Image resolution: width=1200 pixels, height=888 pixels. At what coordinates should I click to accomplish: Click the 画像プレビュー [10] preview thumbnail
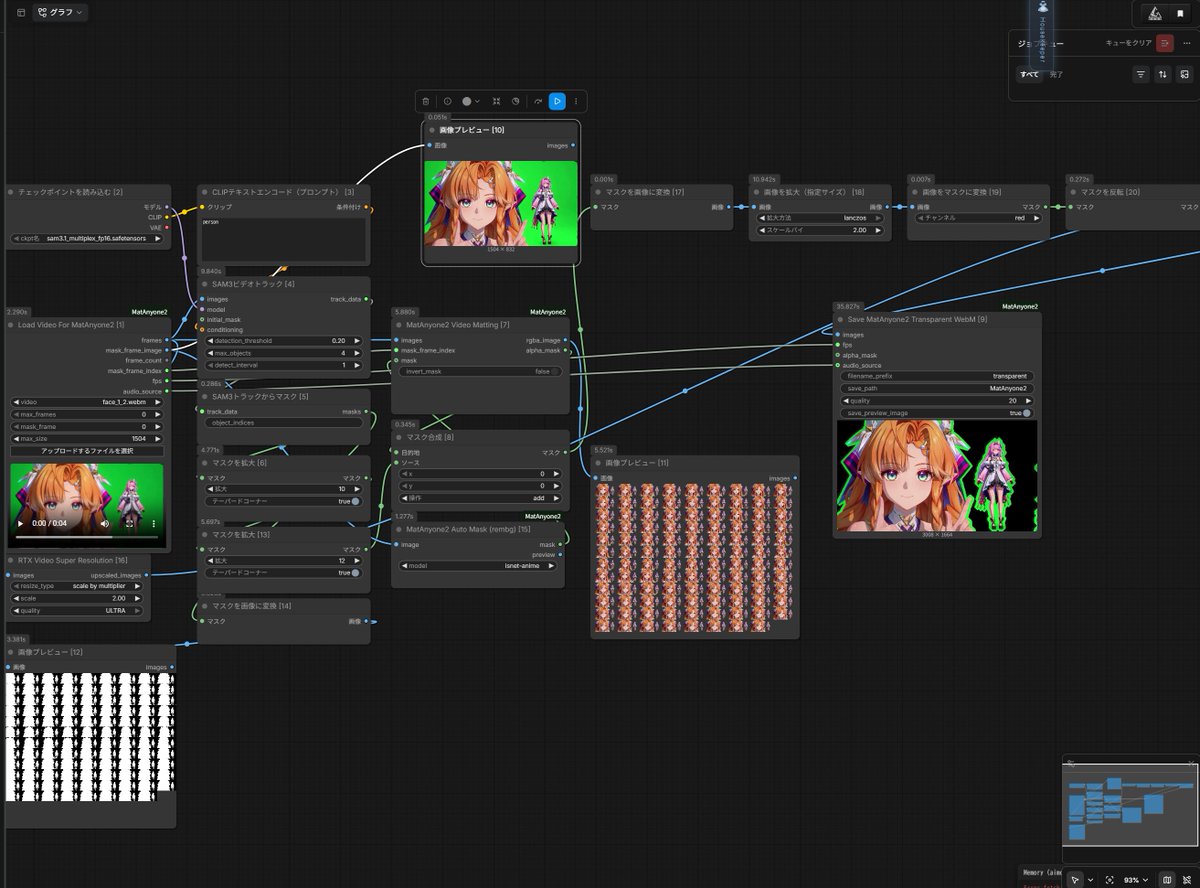coord(501,204)
